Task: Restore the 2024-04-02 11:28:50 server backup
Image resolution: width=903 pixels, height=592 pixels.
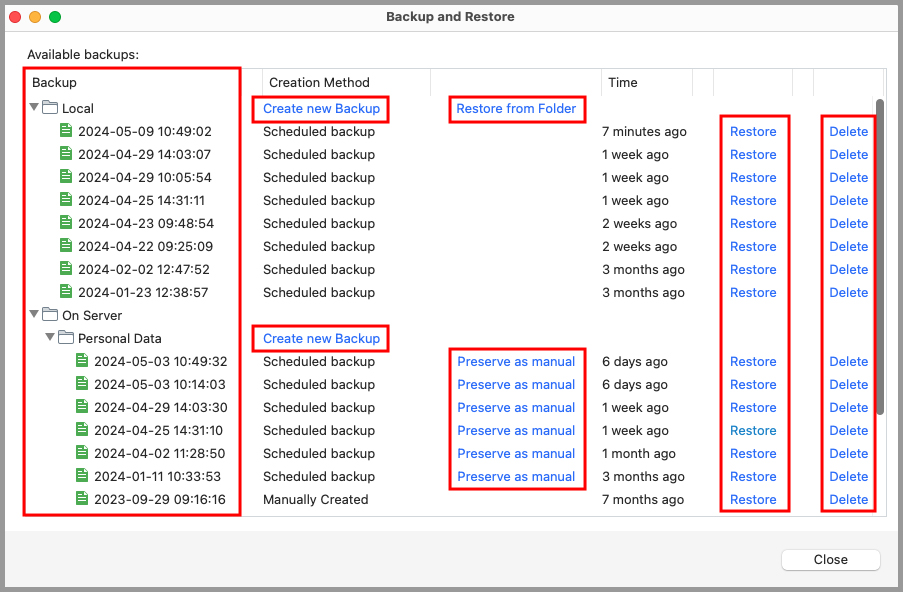Action: point(753,454)
